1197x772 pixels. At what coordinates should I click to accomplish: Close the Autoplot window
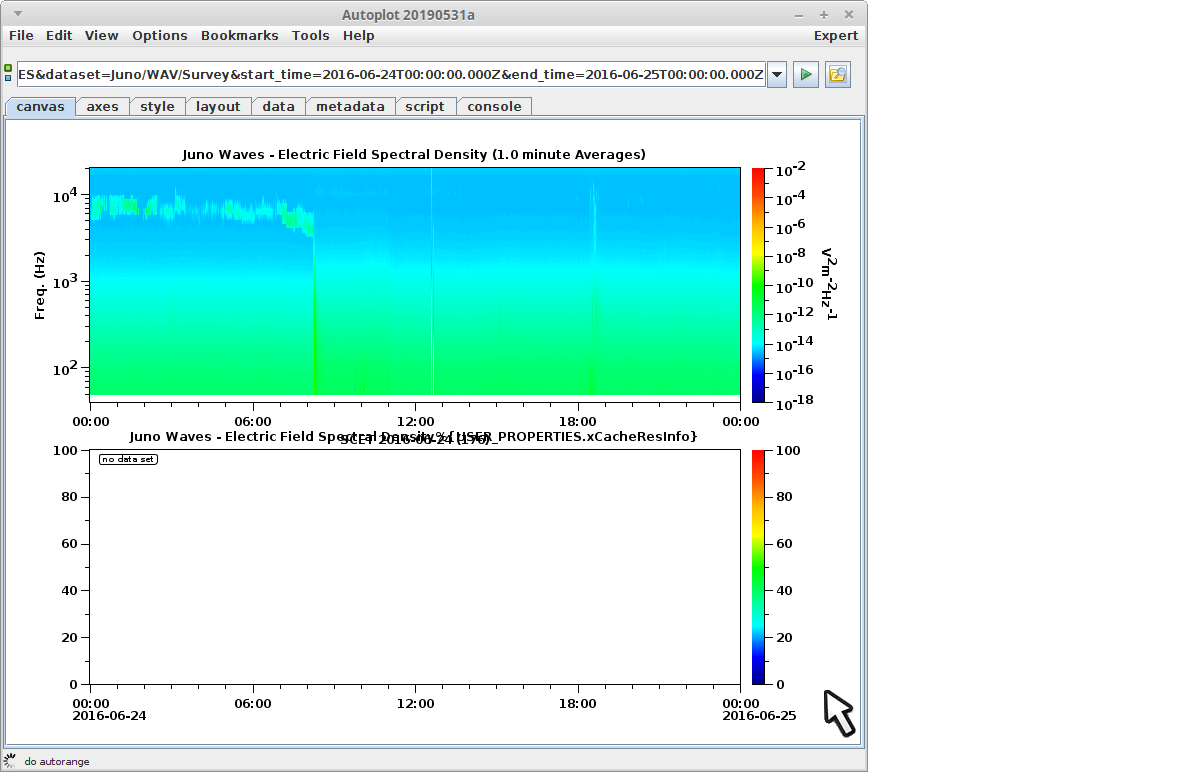coord(849,15)
